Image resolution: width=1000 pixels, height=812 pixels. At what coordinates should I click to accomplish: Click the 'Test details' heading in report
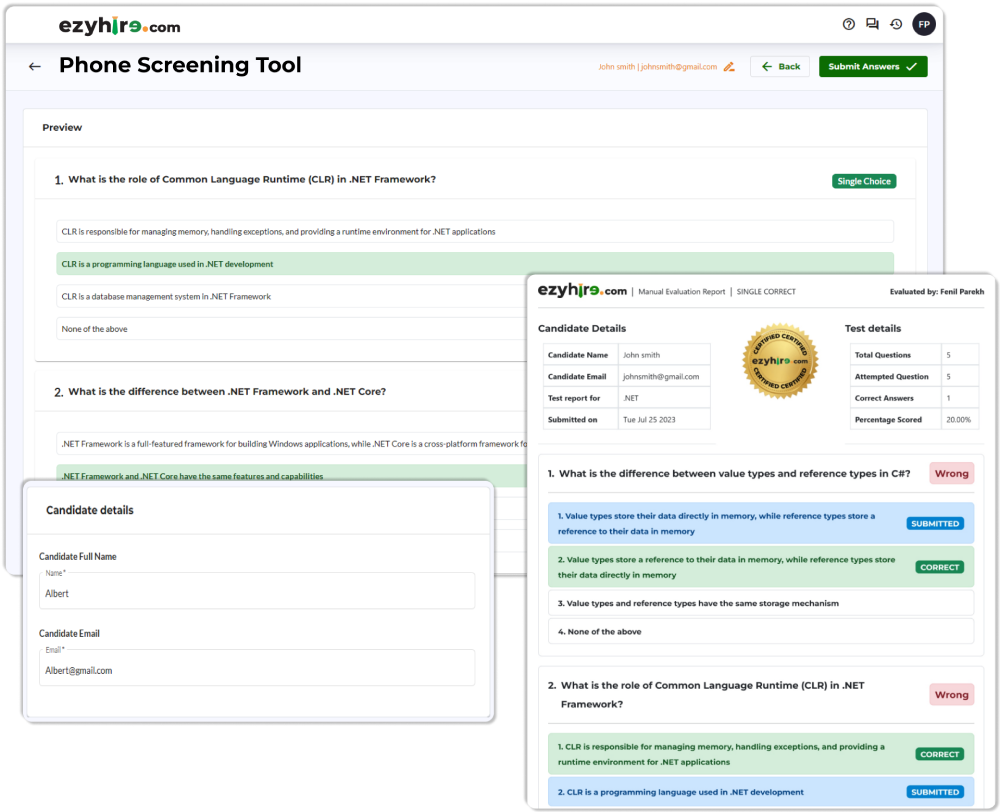[873, 328]
